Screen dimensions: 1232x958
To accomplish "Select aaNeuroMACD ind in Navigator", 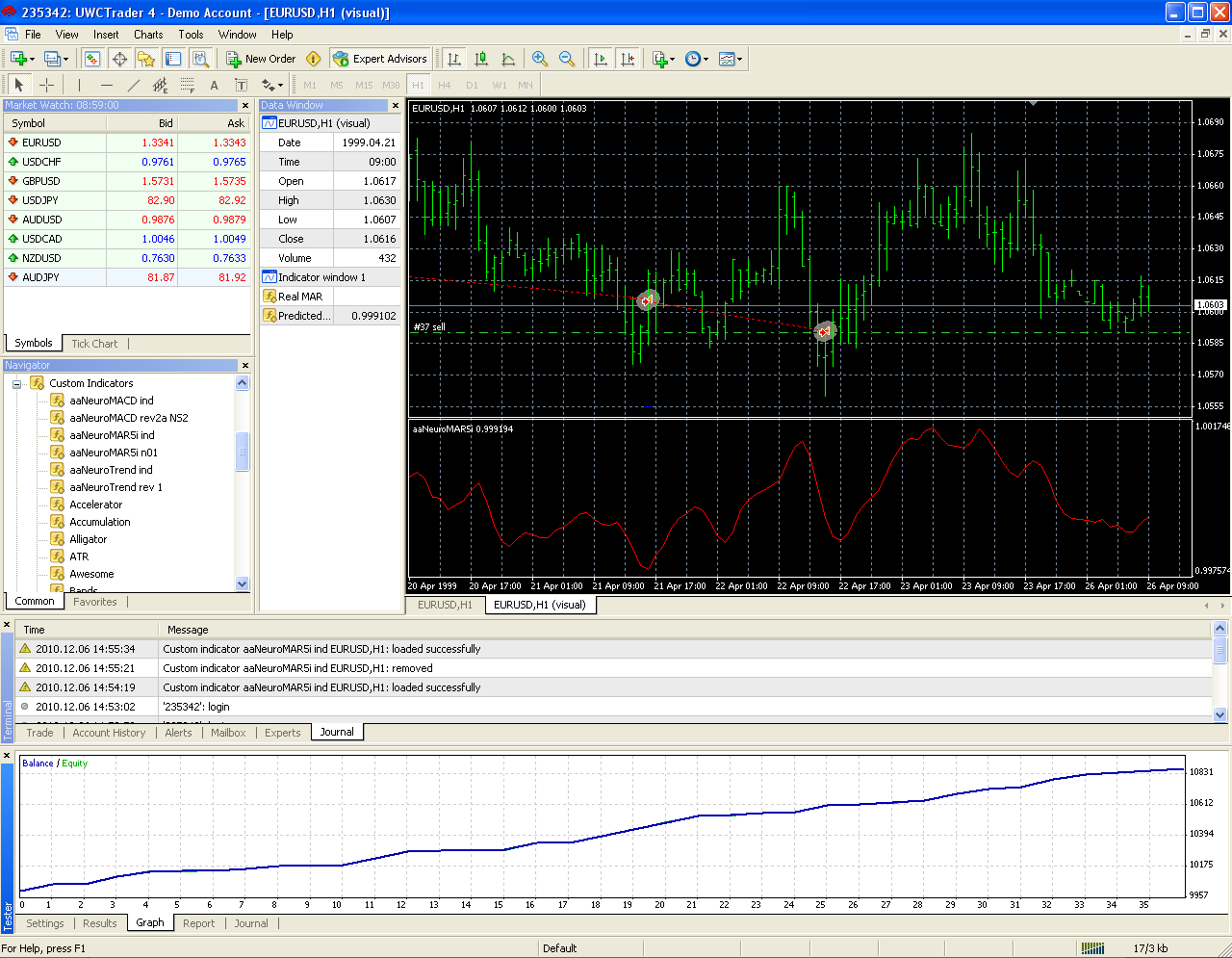I will click(112, 401).
